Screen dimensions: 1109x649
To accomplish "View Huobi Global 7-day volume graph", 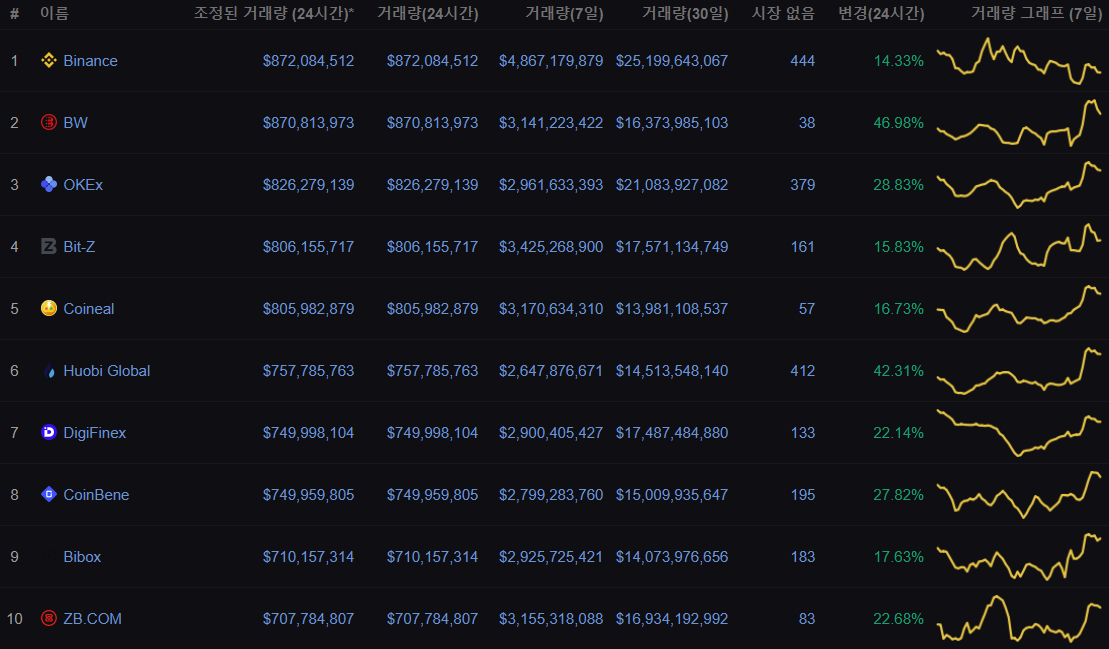I will (1019, 370).
